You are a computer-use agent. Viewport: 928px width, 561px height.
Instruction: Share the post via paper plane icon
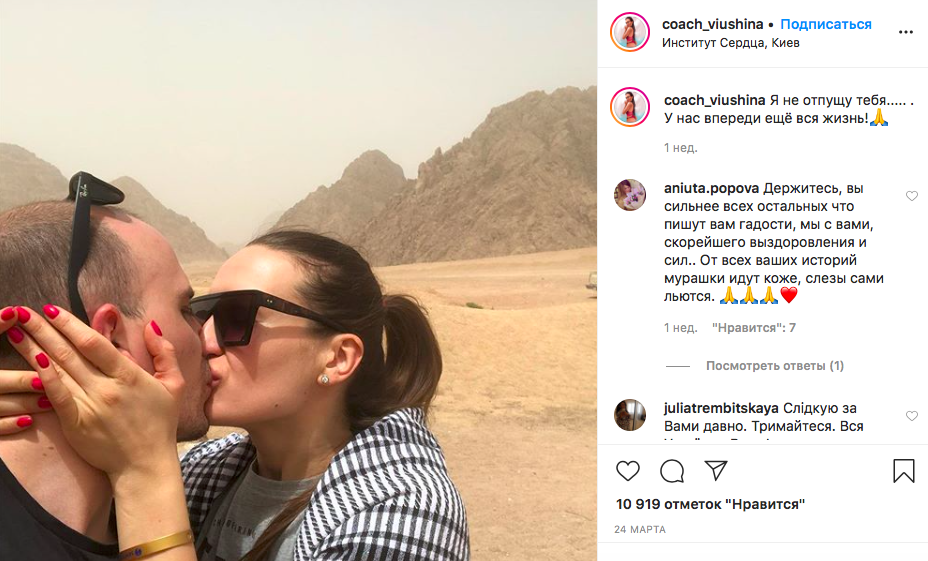pos(716,470)
